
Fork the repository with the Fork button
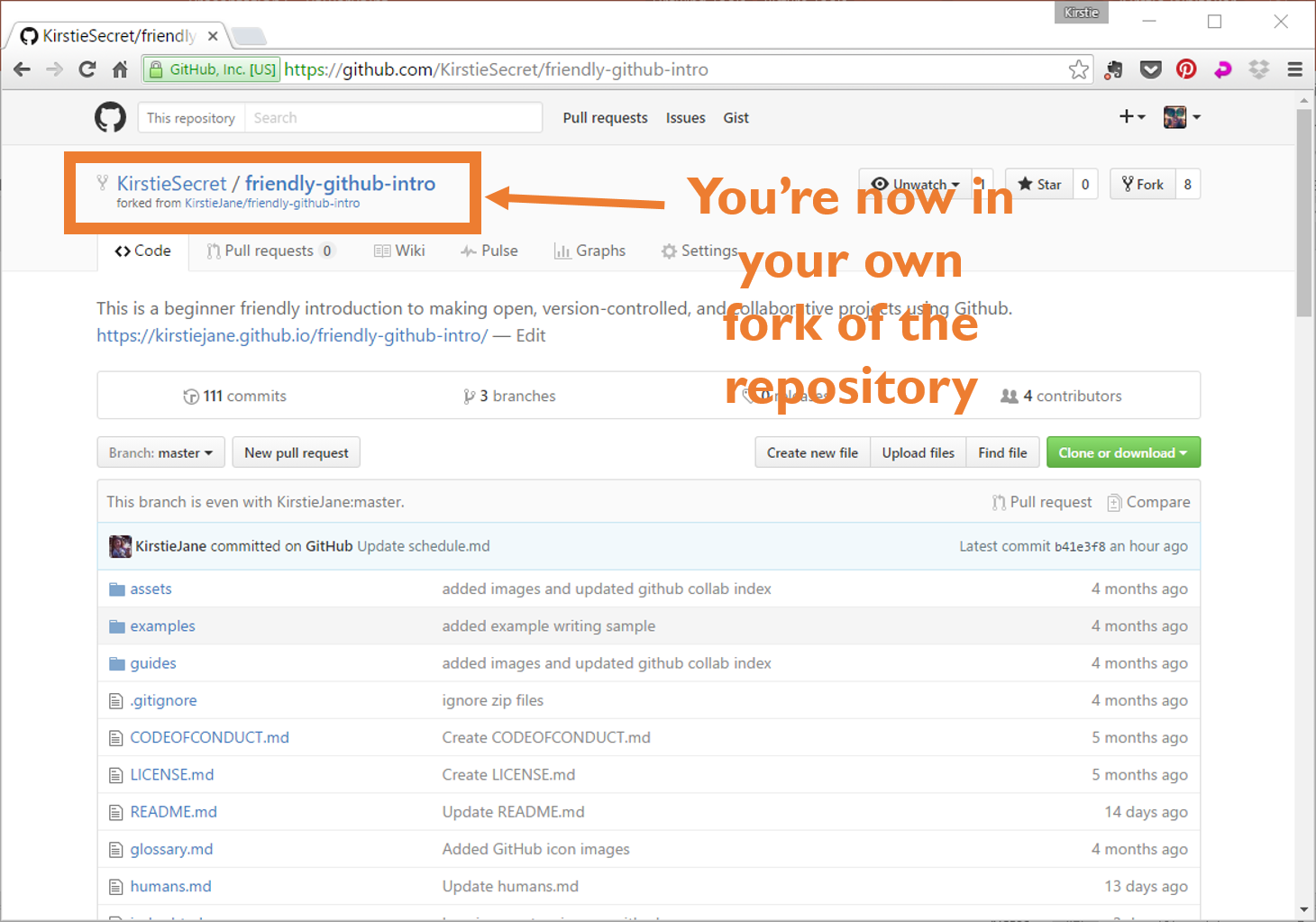point(1142,184)
